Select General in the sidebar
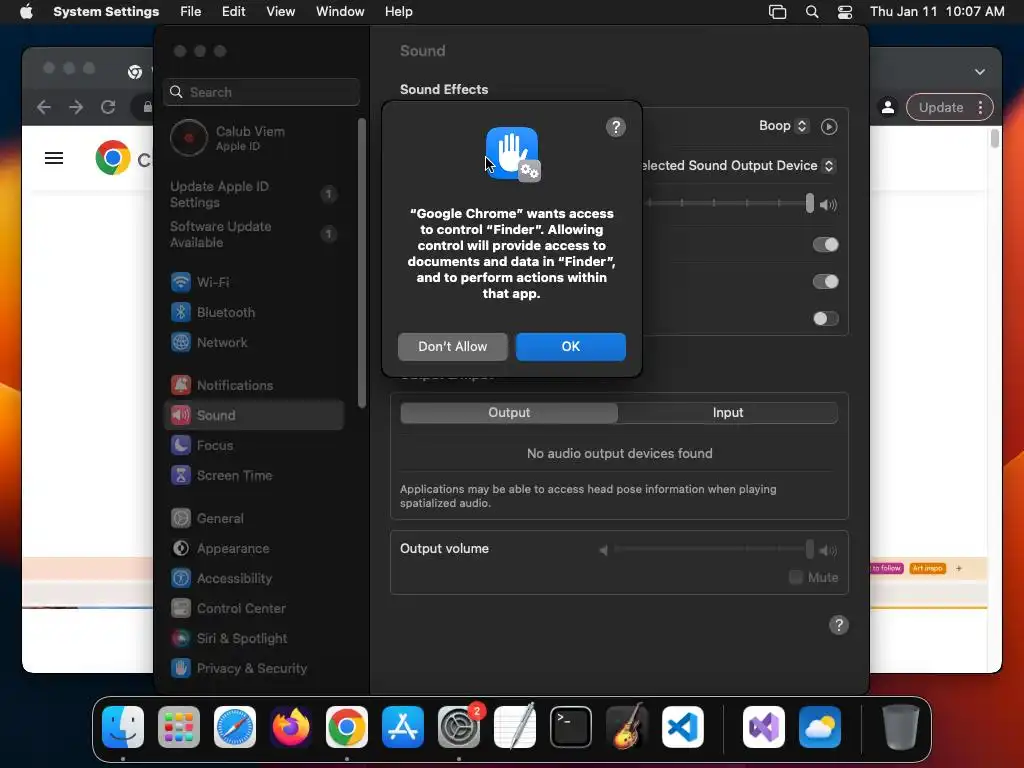The width and height of the screenshot is (1024, 768). [x=255, y=519]
